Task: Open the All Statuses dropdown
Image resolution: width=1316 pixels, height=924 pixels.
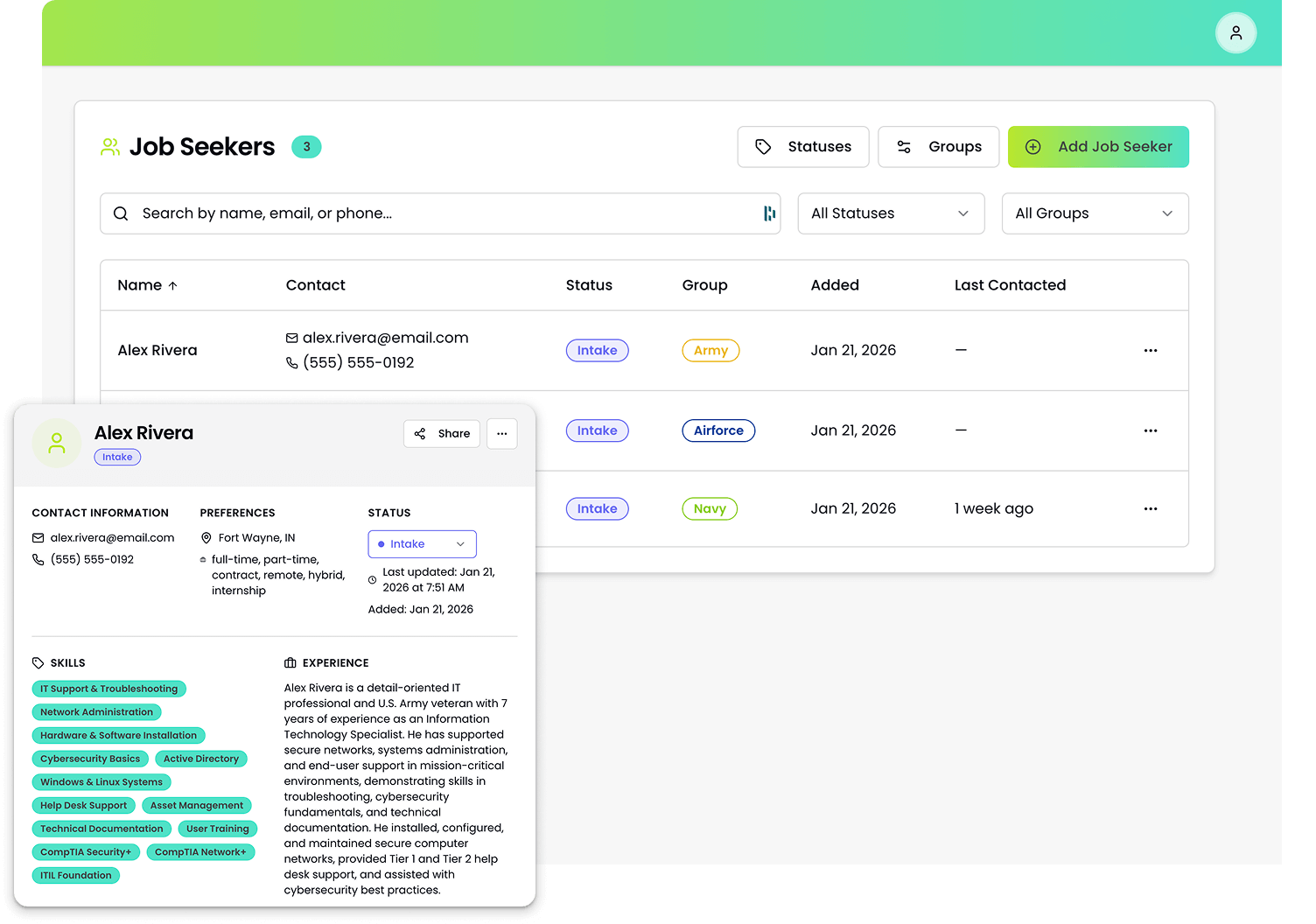Action: coord(890,213)
